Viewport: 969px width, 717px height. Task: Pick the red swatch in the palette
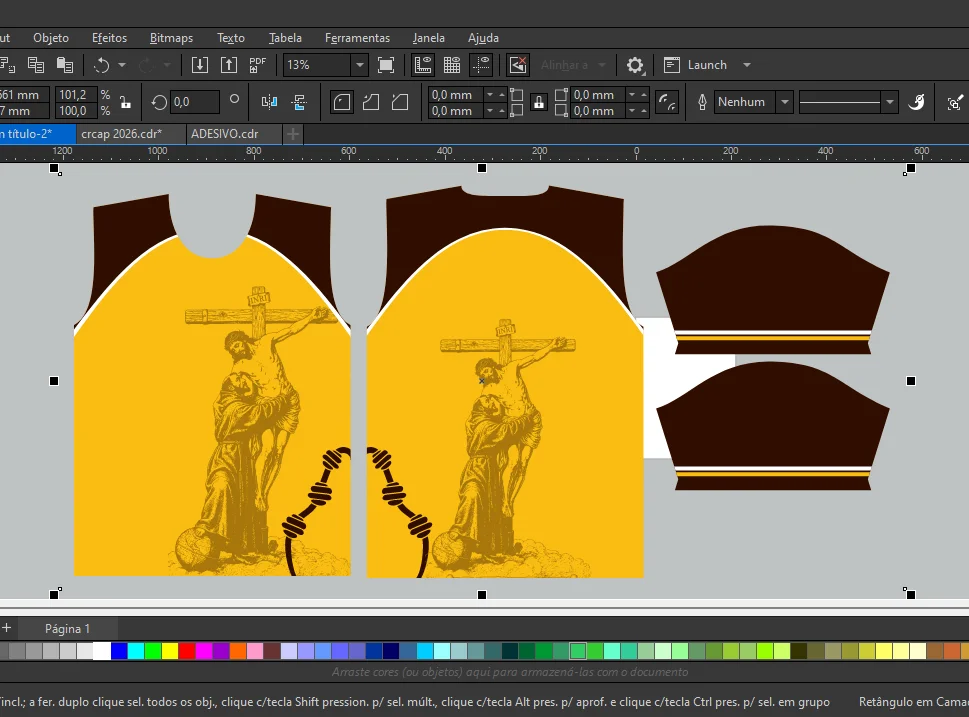pos(187,651)
